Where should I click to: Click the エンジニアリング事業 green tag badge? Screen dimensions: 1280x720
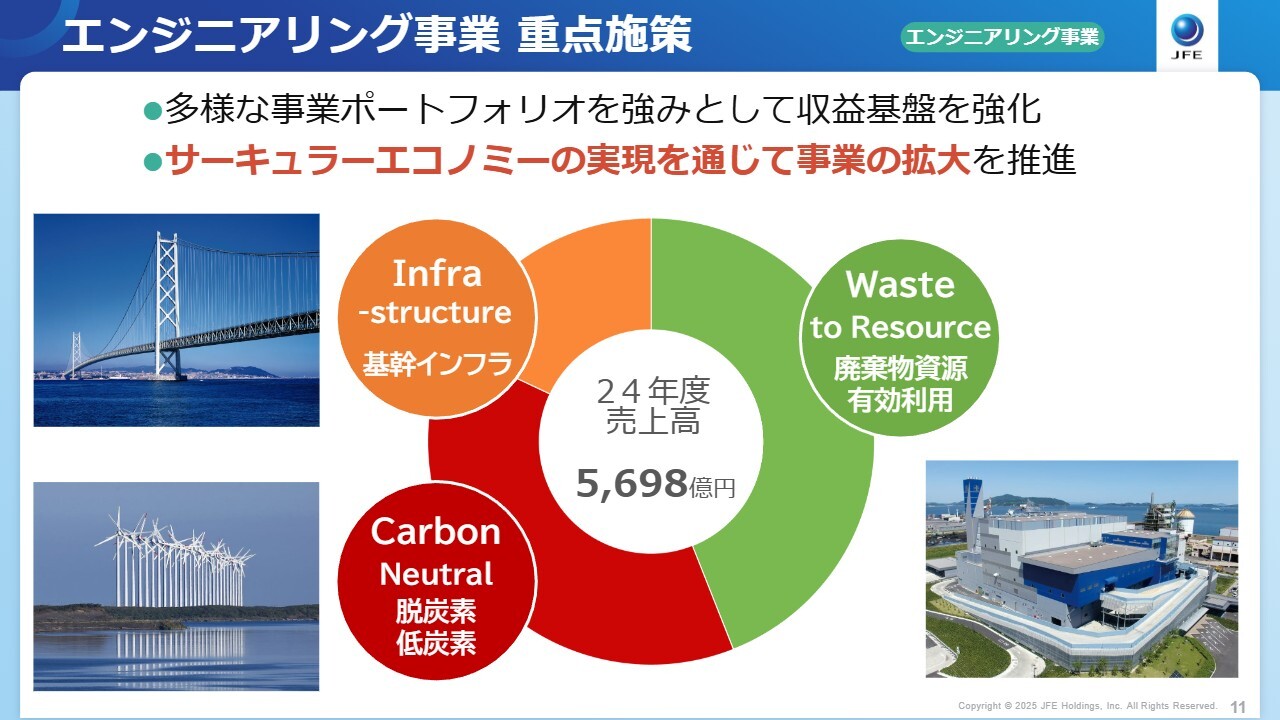pyautogui.click(x=1003, y=37)
